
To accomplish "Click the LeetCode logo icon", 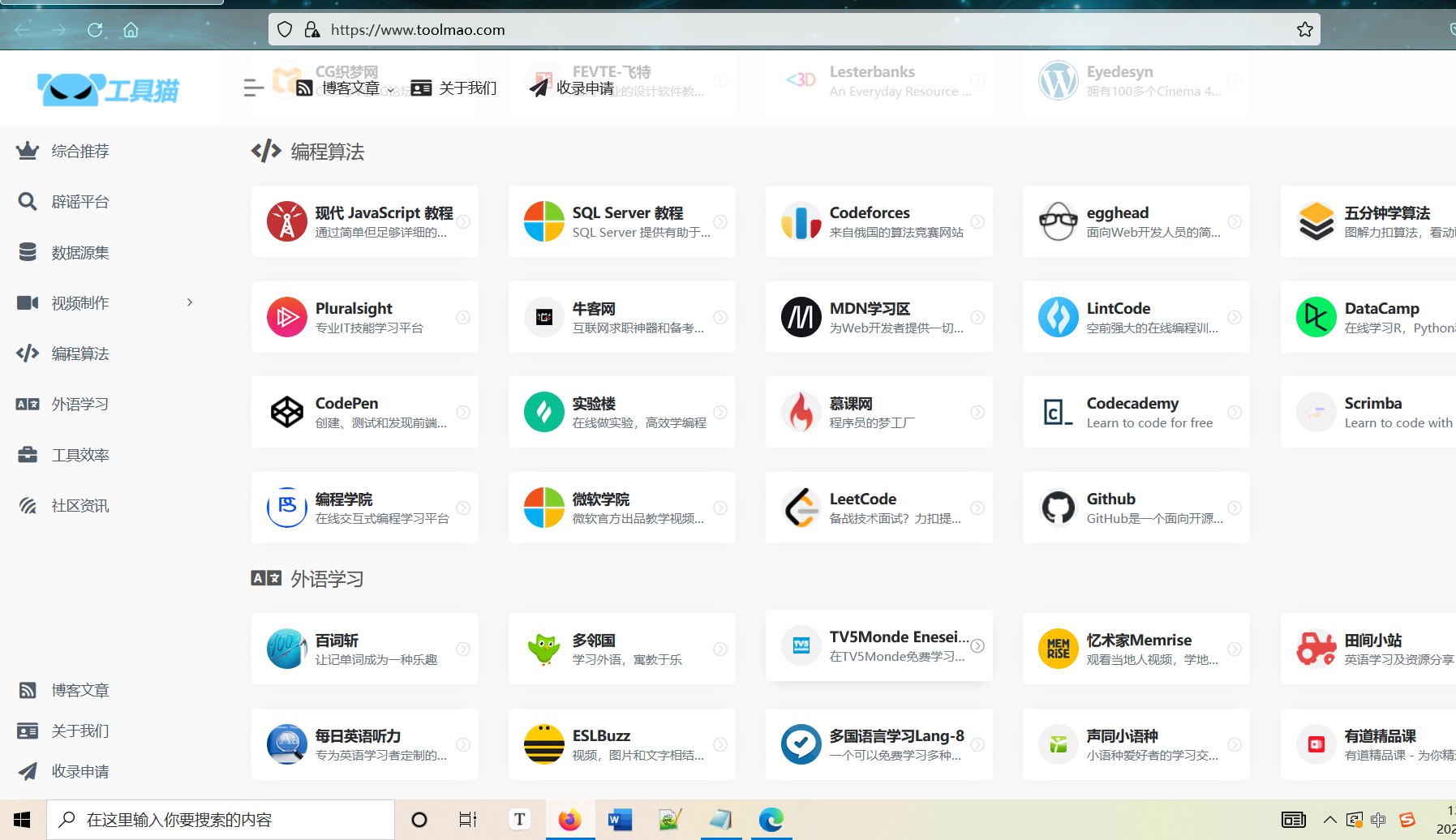I will coord(801,508).
